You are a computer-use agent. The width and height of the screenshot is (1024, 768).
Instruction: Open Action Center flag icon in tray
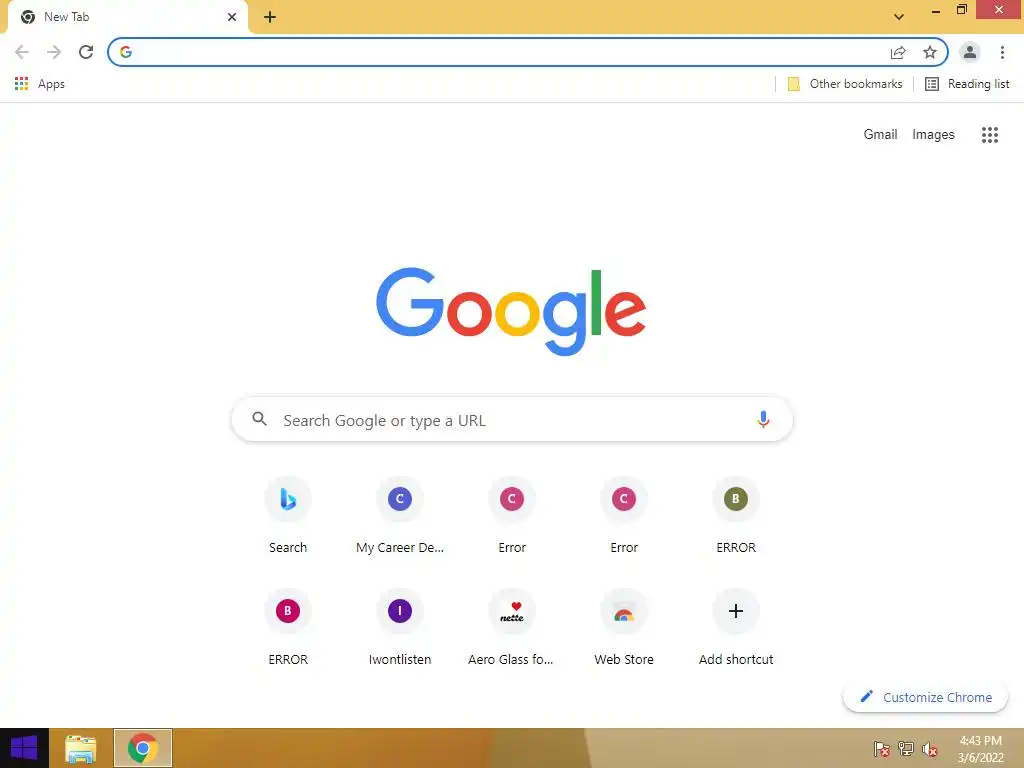pyautogui.click(x=882, y=749)
